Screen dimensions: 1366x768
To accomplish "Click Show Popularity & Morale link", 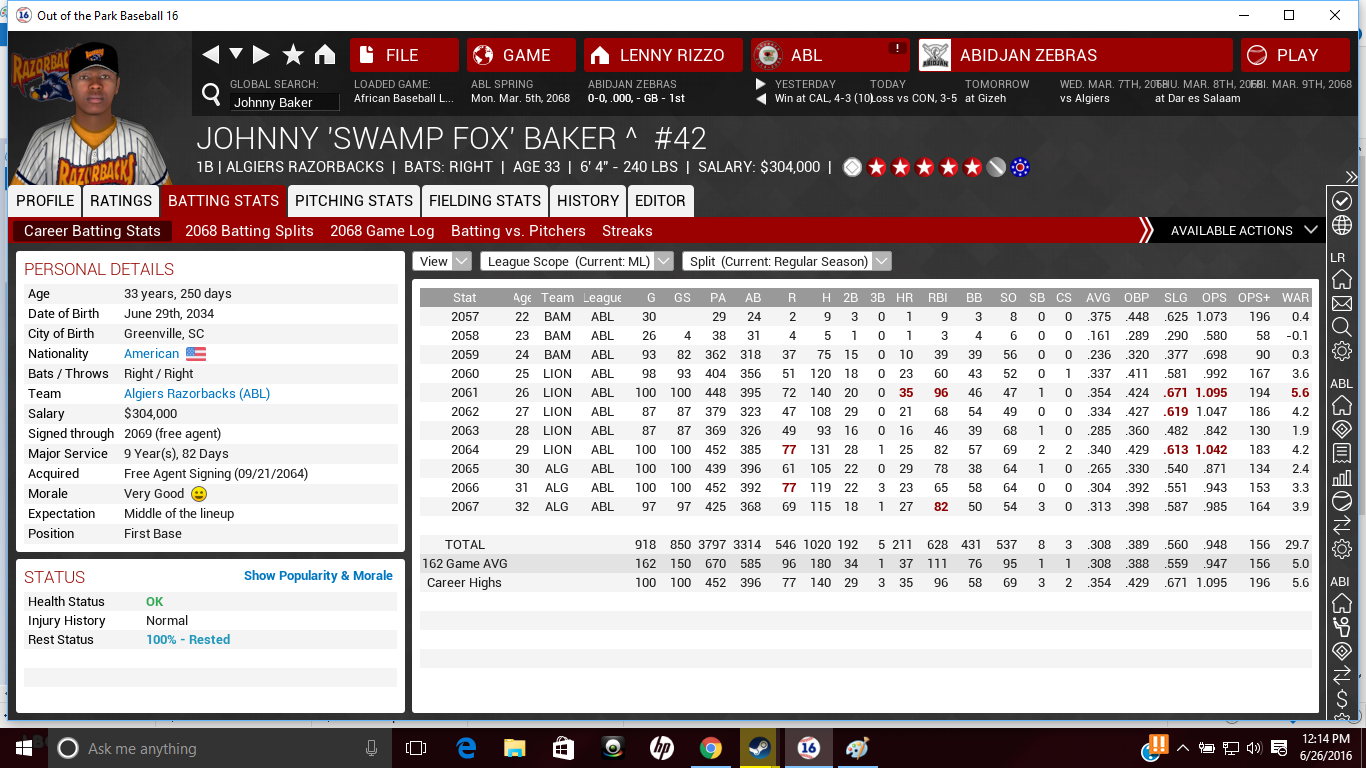I will pyautogui.click(x=318, y=576).
